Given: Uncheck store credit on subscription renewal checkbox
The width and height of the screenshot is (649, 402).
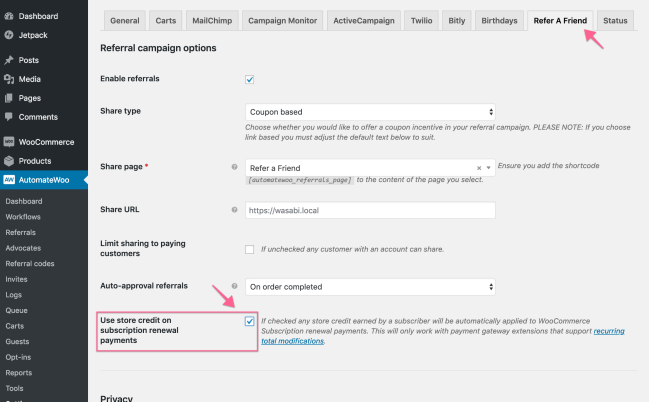Looking at the screenshot, I should click(249, 321).
